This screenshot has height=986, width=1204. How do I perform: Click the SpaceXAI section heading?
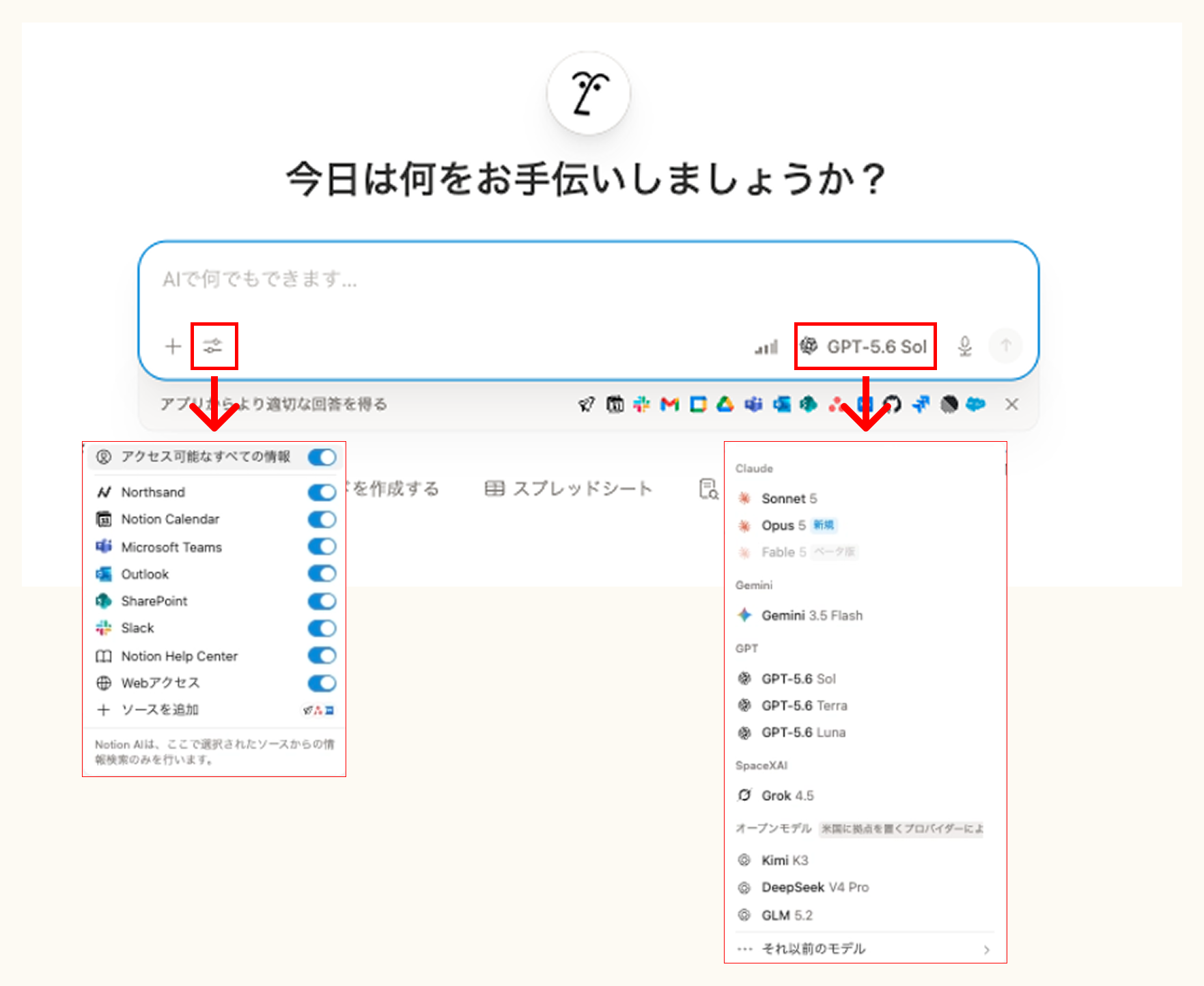click(761, 765)
